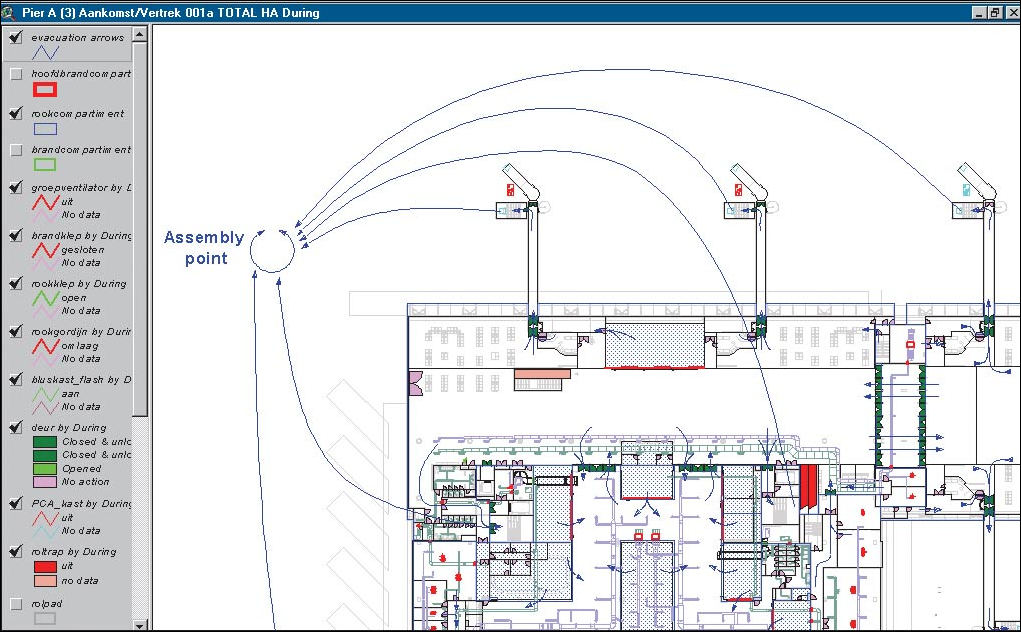Click the Assembly point circle on map
Viewport: 1021px width, 632px height.
[x=272, y=251]
